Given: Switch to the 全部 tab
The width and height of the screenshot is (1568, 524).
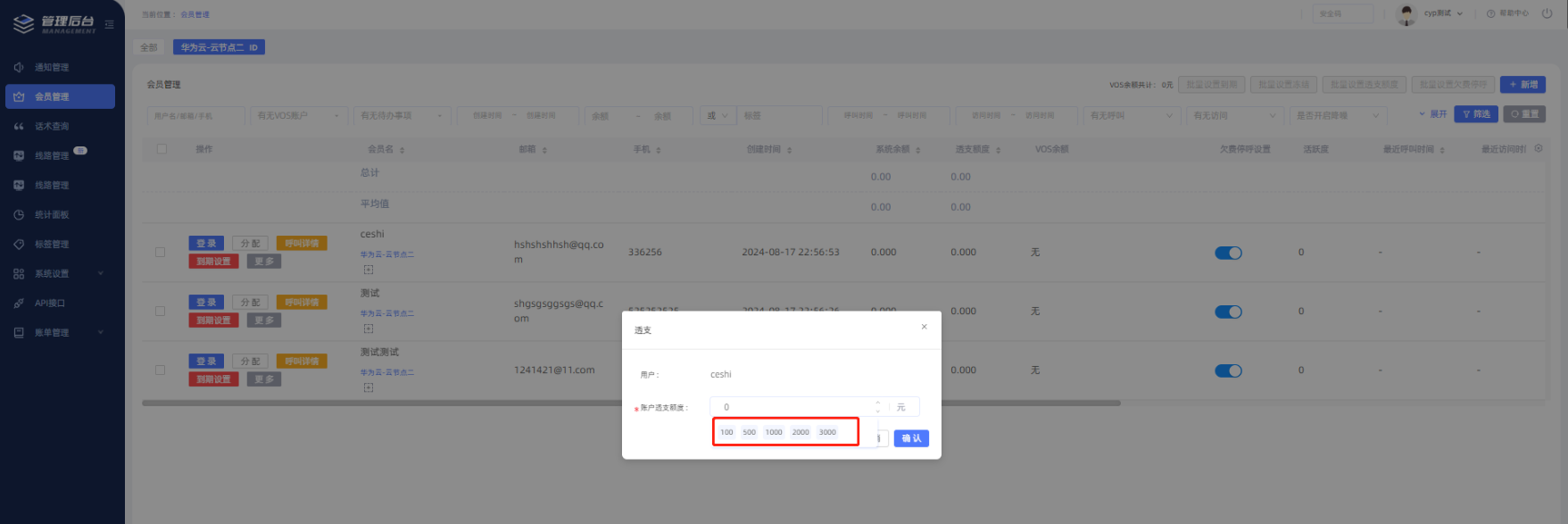Looking at the screenshot, I should point(149,47).
